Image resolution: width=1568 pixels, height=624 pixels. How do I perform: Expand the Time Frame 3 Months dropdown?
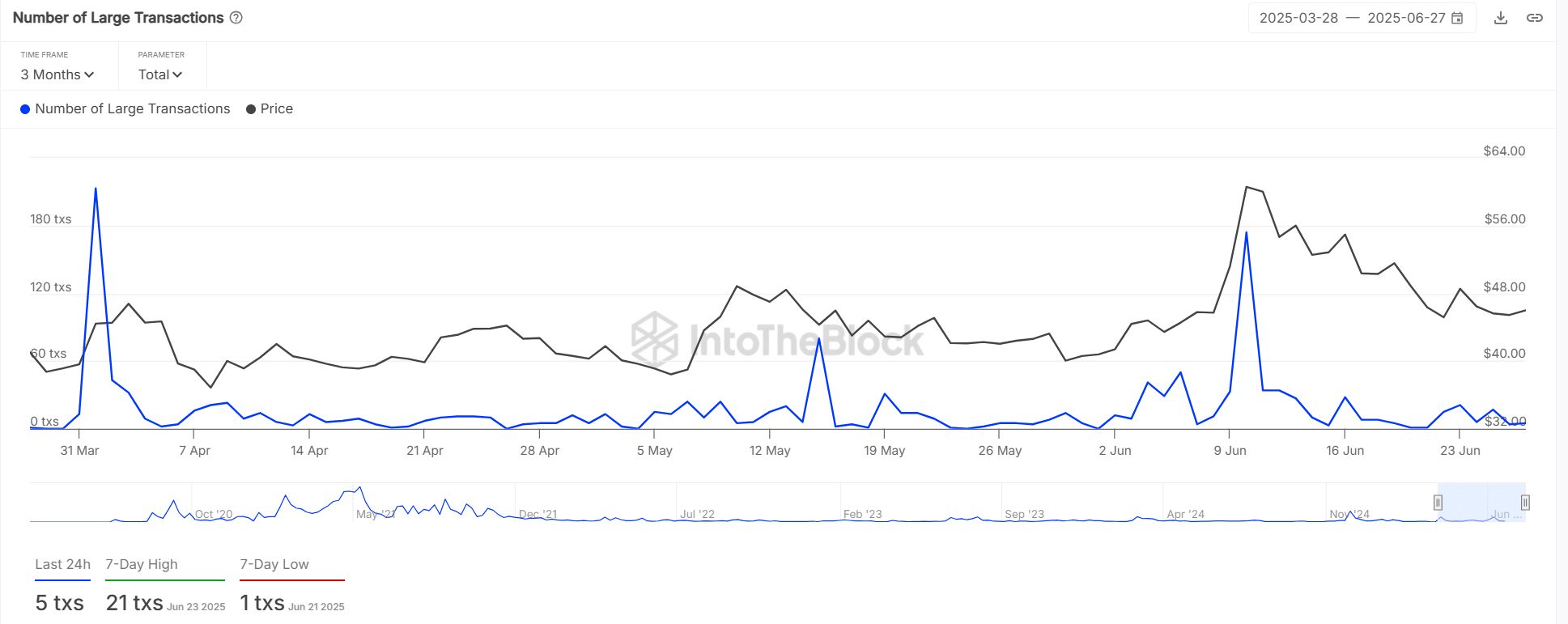[x=57, y=74]
